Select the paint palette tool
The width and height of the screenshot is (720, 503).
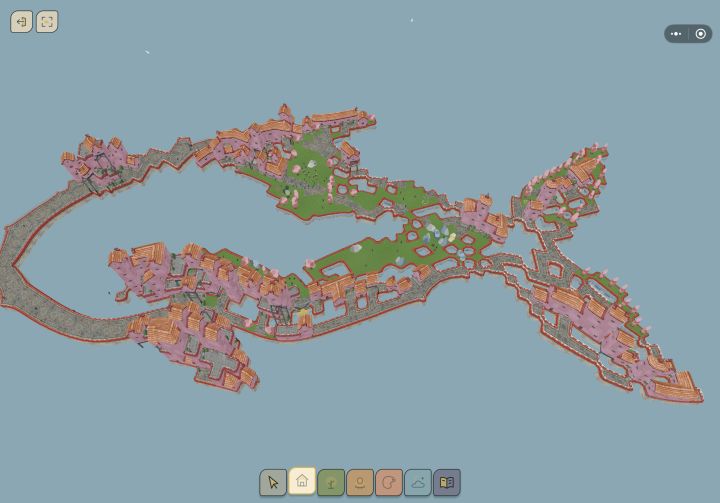[389, 482]
